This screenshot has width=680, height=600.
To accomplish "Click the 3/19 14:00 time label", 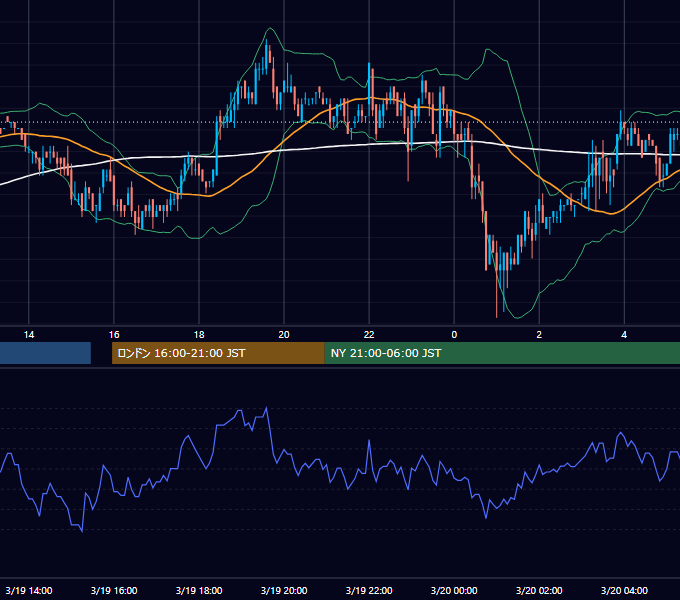I will click(x=29, y=590).
